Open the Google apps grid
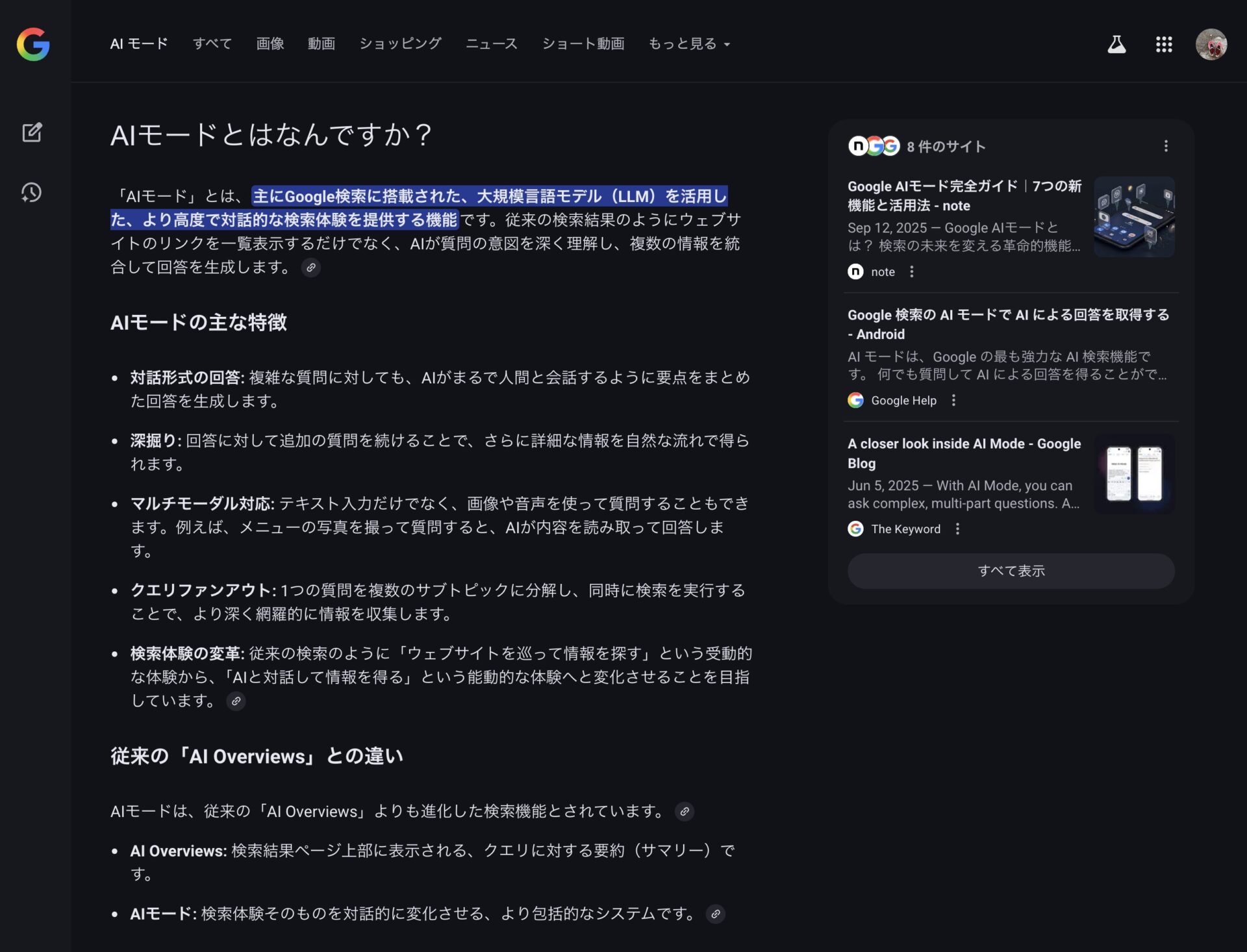Screen dimensions: 1247x952 click(1164, 44)
